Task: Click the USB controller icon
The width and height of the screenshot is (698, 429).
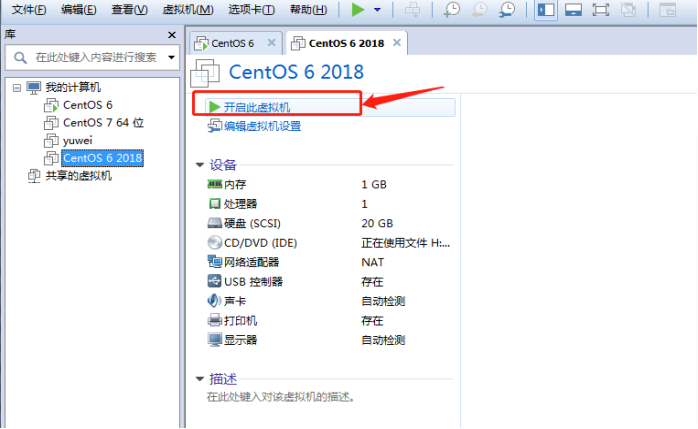Action: 215,281
